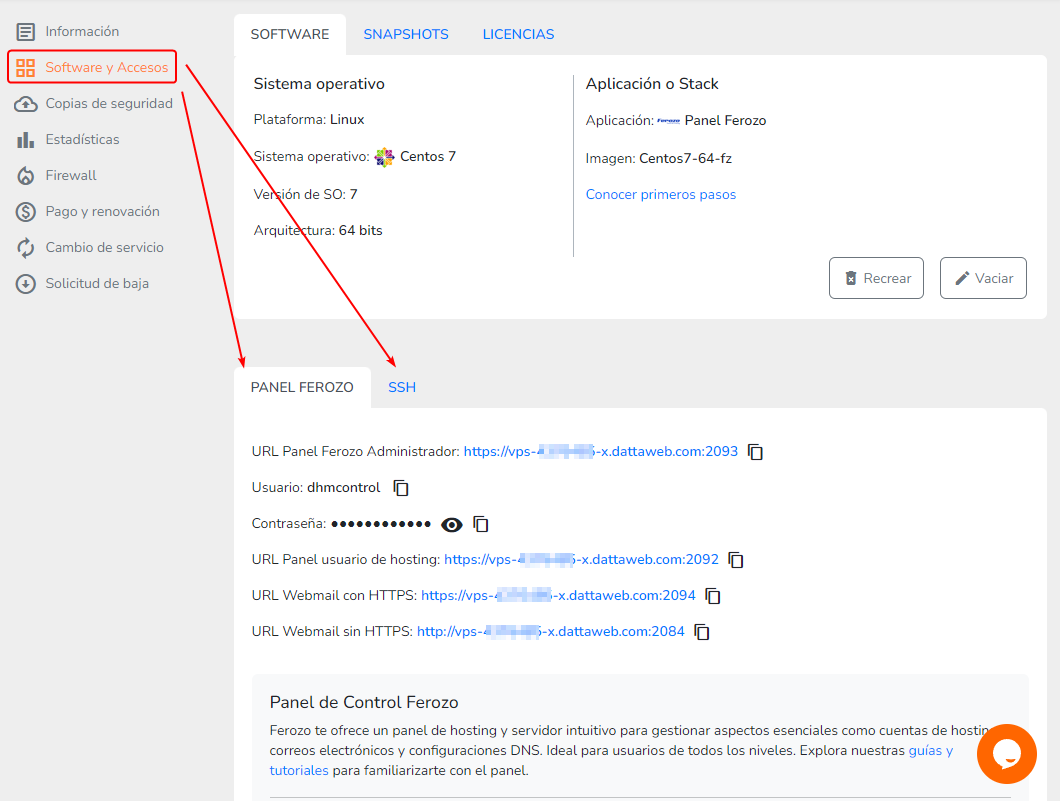The image size is (1060, 801).
Task: Click the Sistema operativo heading
Action: [319, 84]
